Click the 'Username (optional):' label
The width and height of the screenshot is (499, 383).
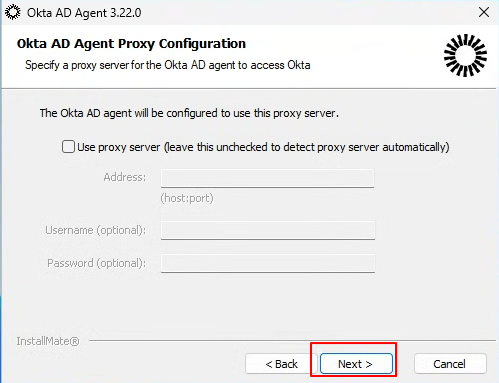pos(96,230)
